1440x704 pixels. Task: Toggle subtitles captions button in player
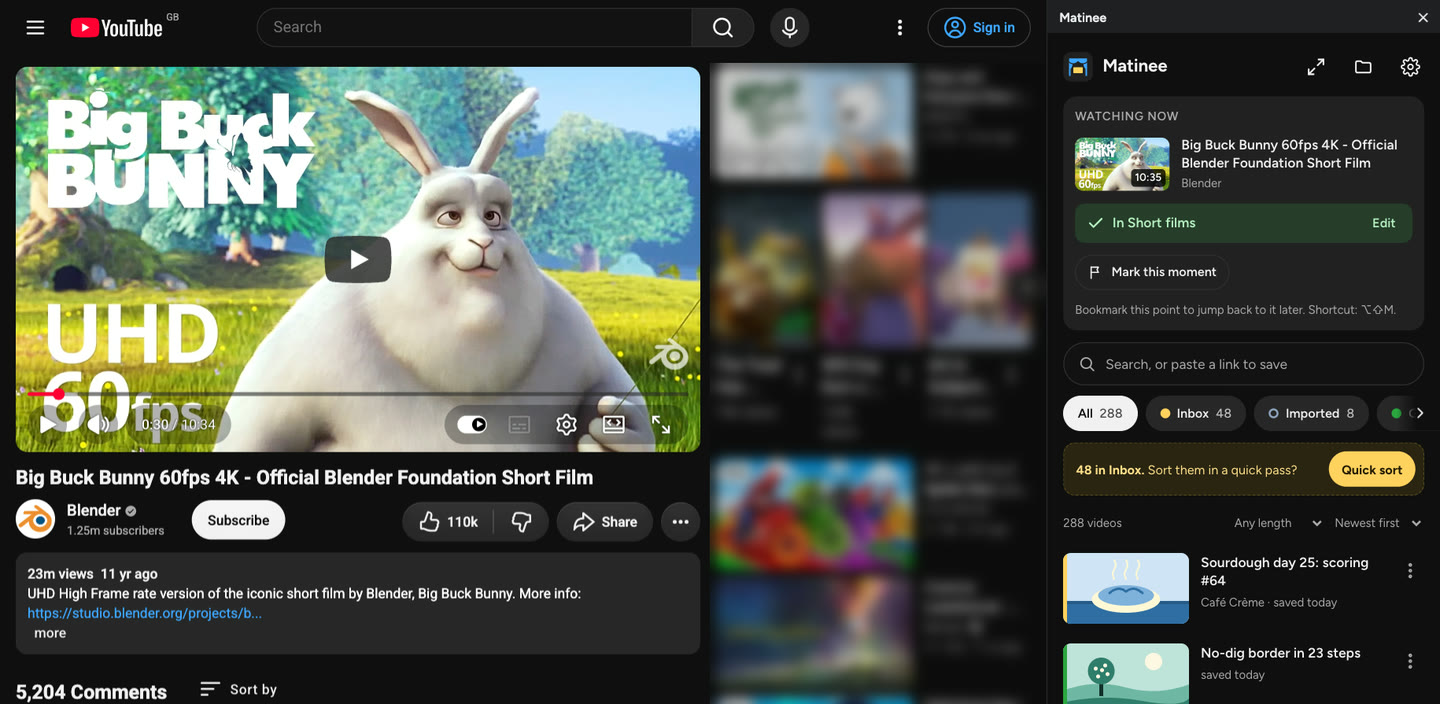[519, 425]
